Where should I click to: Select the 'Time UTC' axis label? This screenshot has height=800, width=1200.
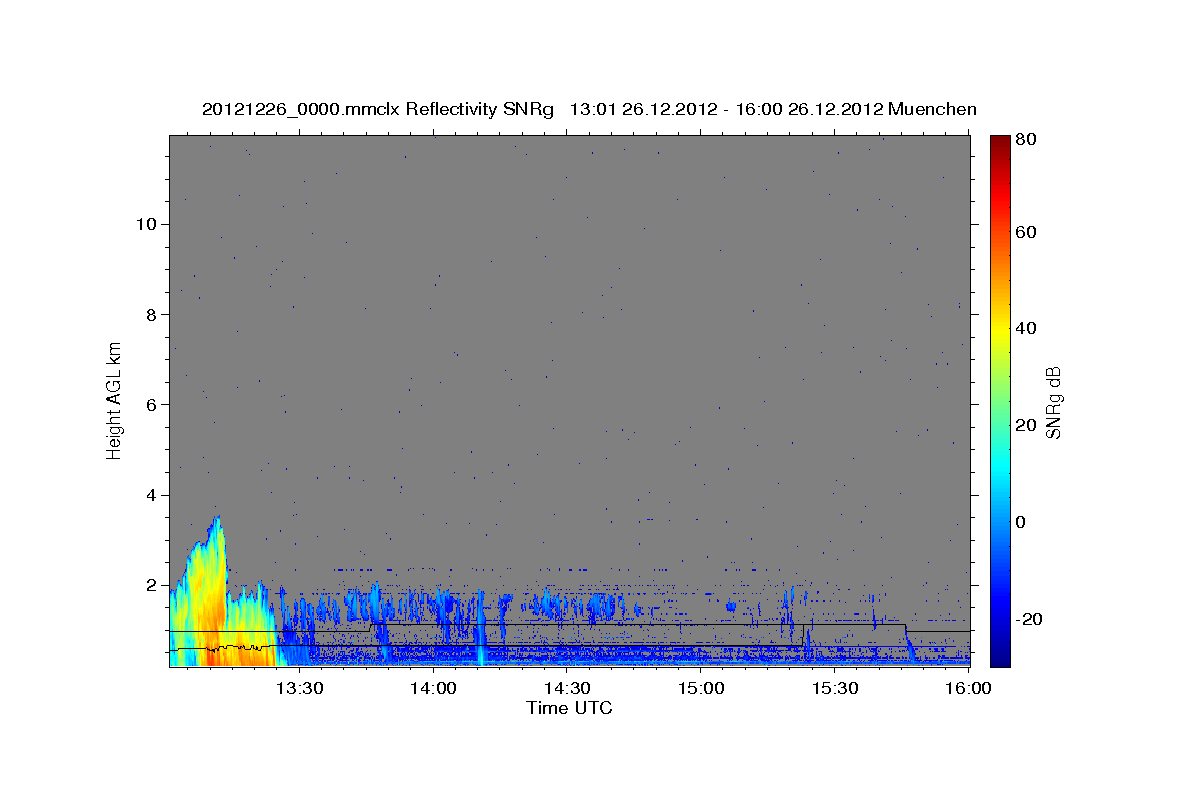(x=569, y=708)
